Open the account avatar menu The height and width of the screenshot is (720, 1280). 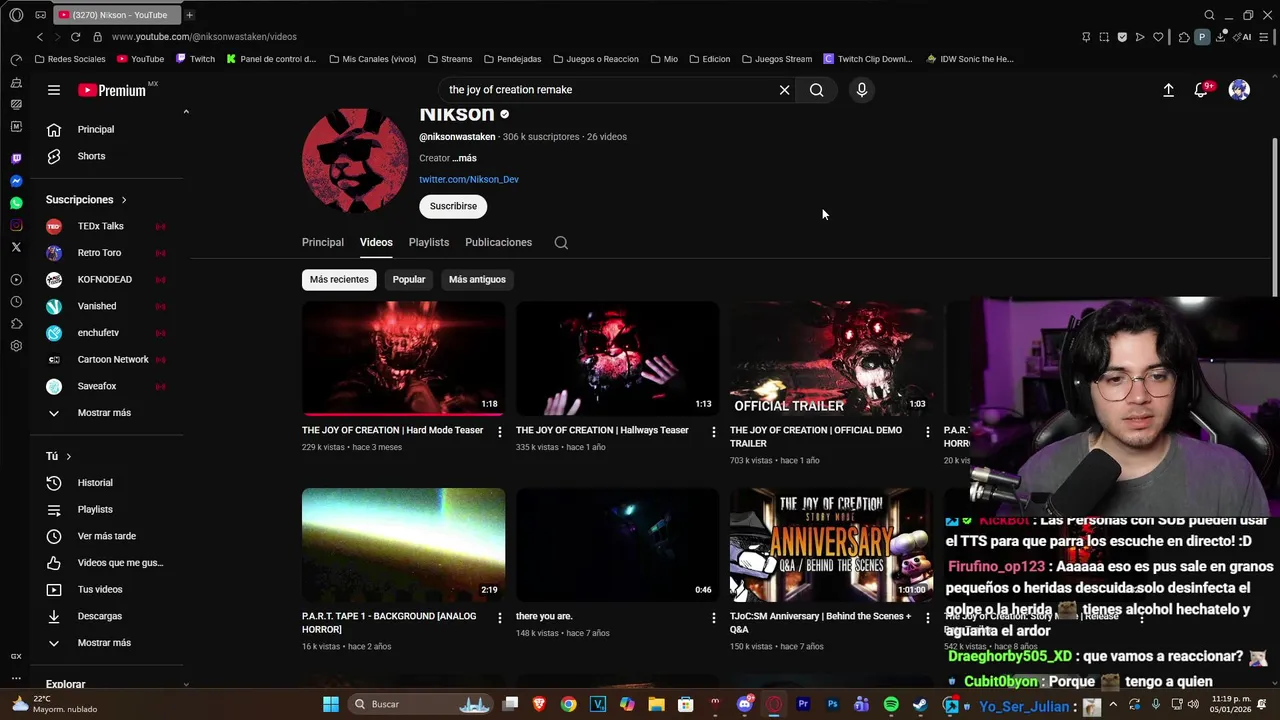click(1239, 90)
